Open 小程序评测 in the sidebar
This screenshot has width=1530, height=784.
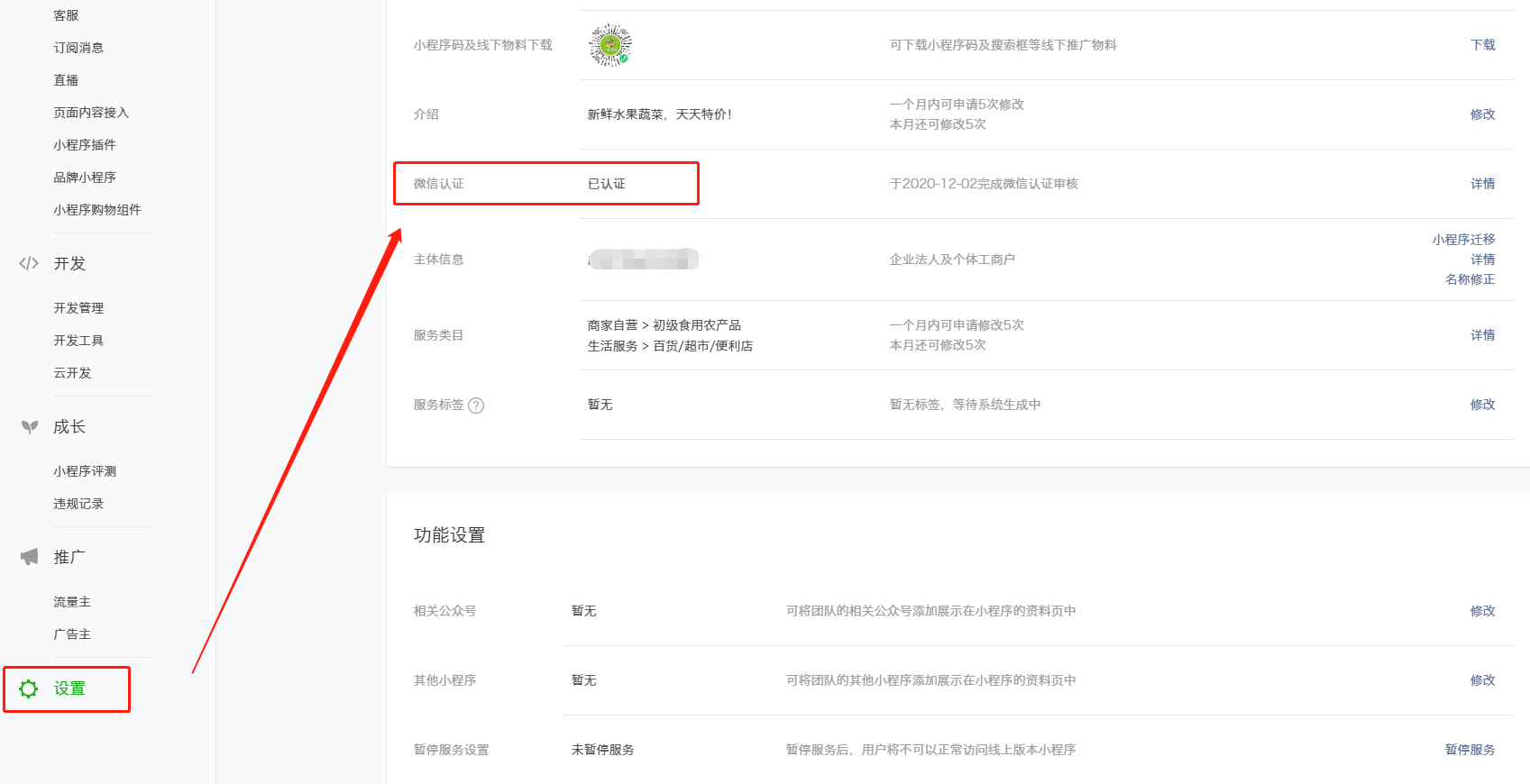85,471
